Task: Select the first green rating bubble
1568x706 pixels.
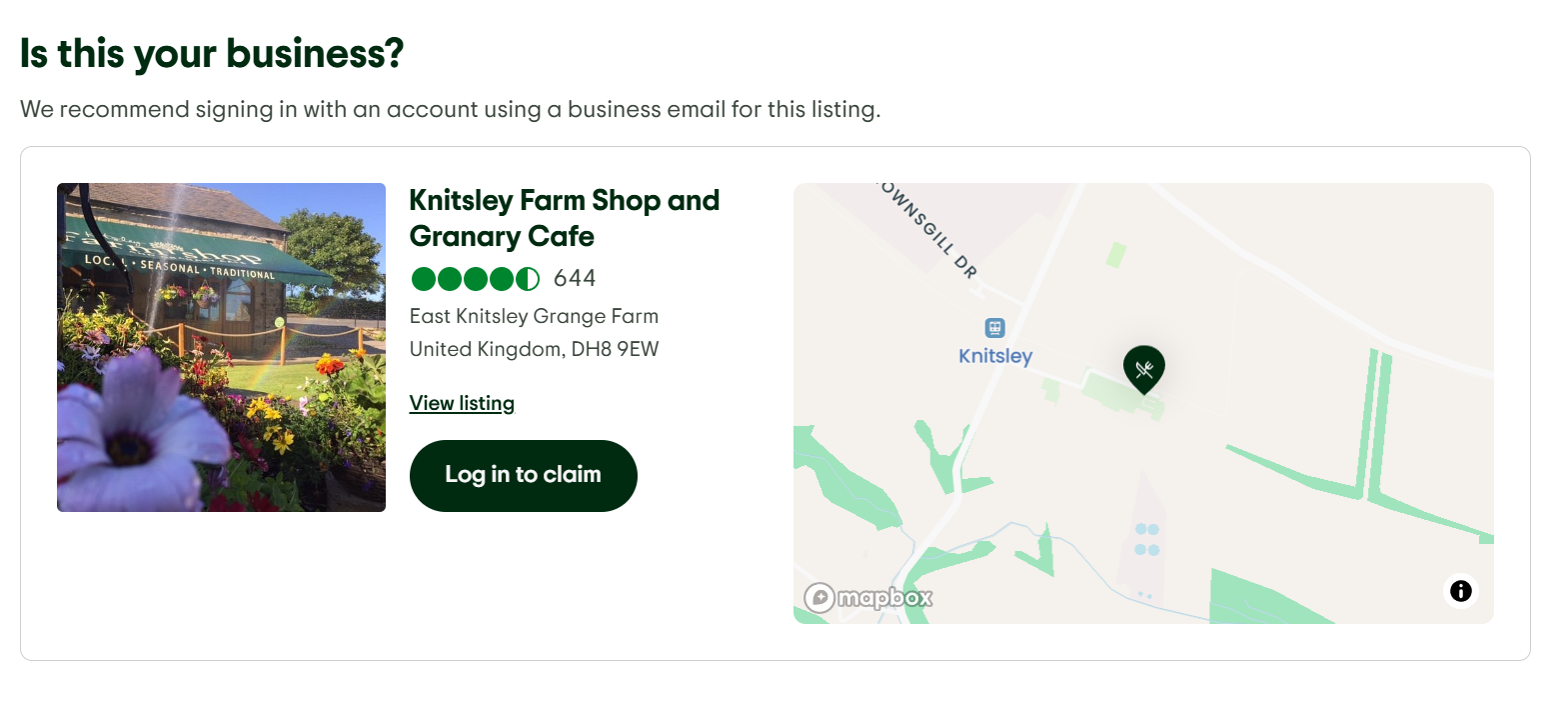Action: tap(422, 278)
